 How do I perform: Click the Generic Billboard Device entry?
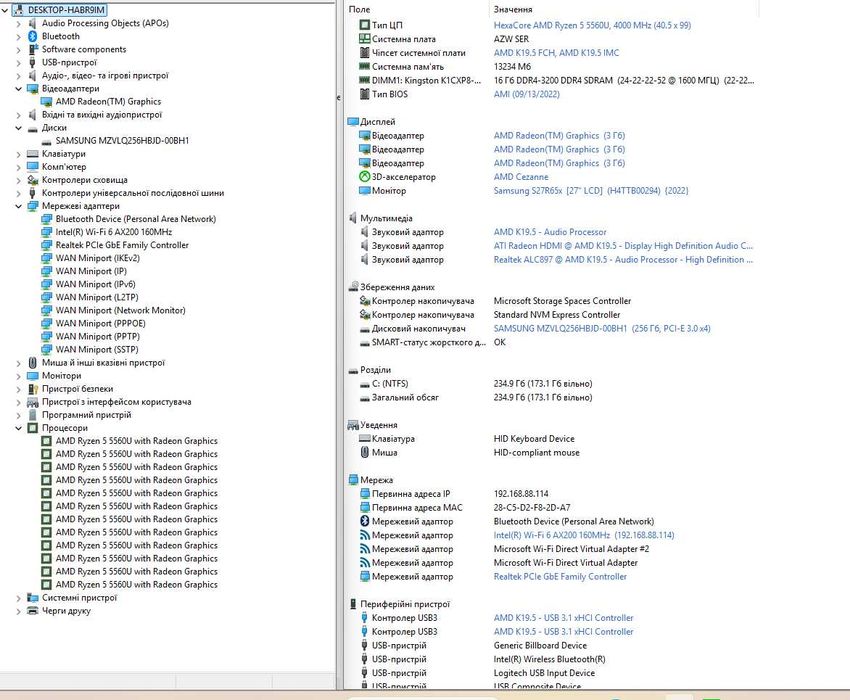pyautogui.click(x=540, y=645)
